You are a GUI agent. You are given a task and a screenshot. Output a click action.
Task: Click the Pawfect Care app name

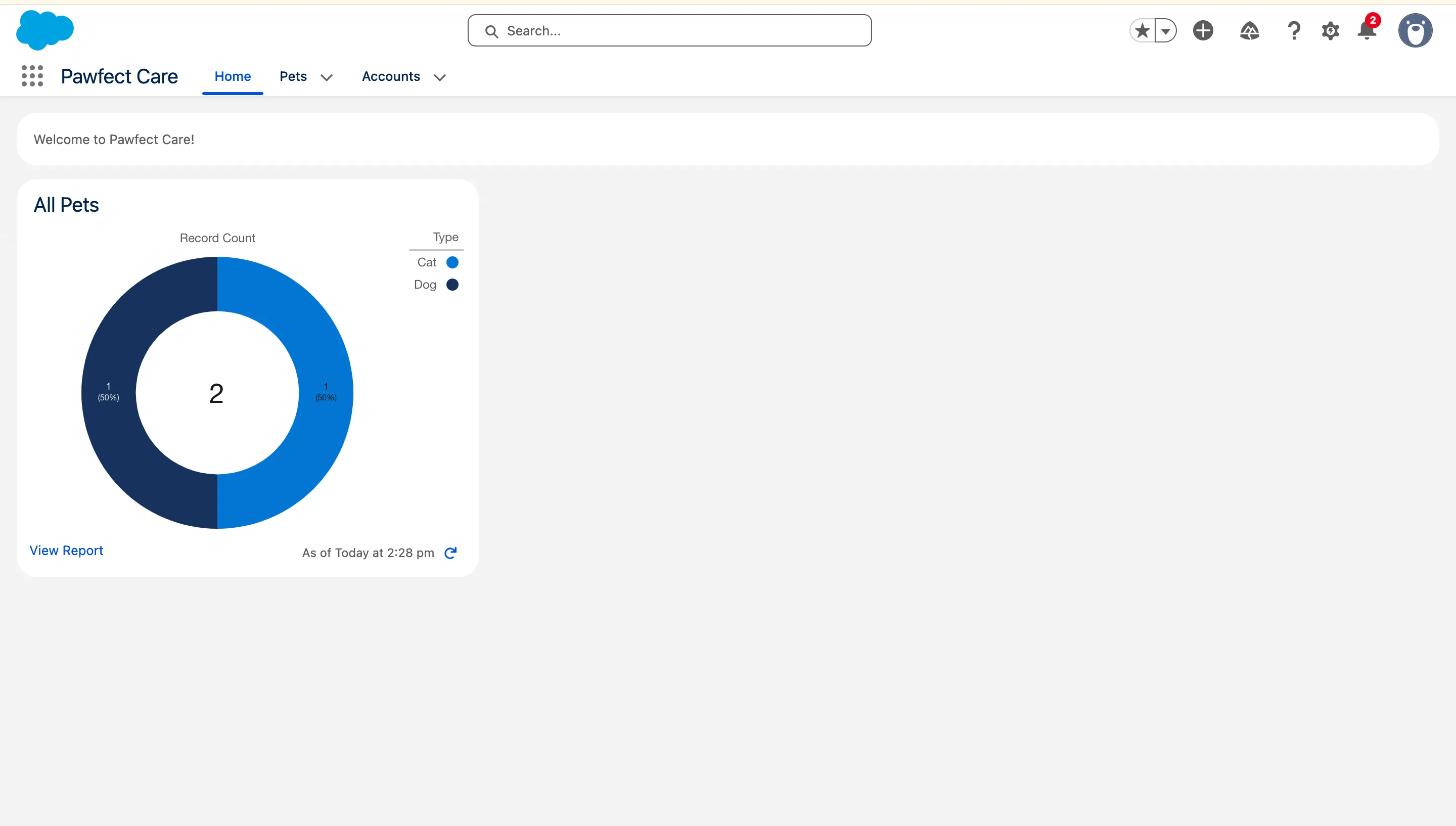click(x=118, y=76)
